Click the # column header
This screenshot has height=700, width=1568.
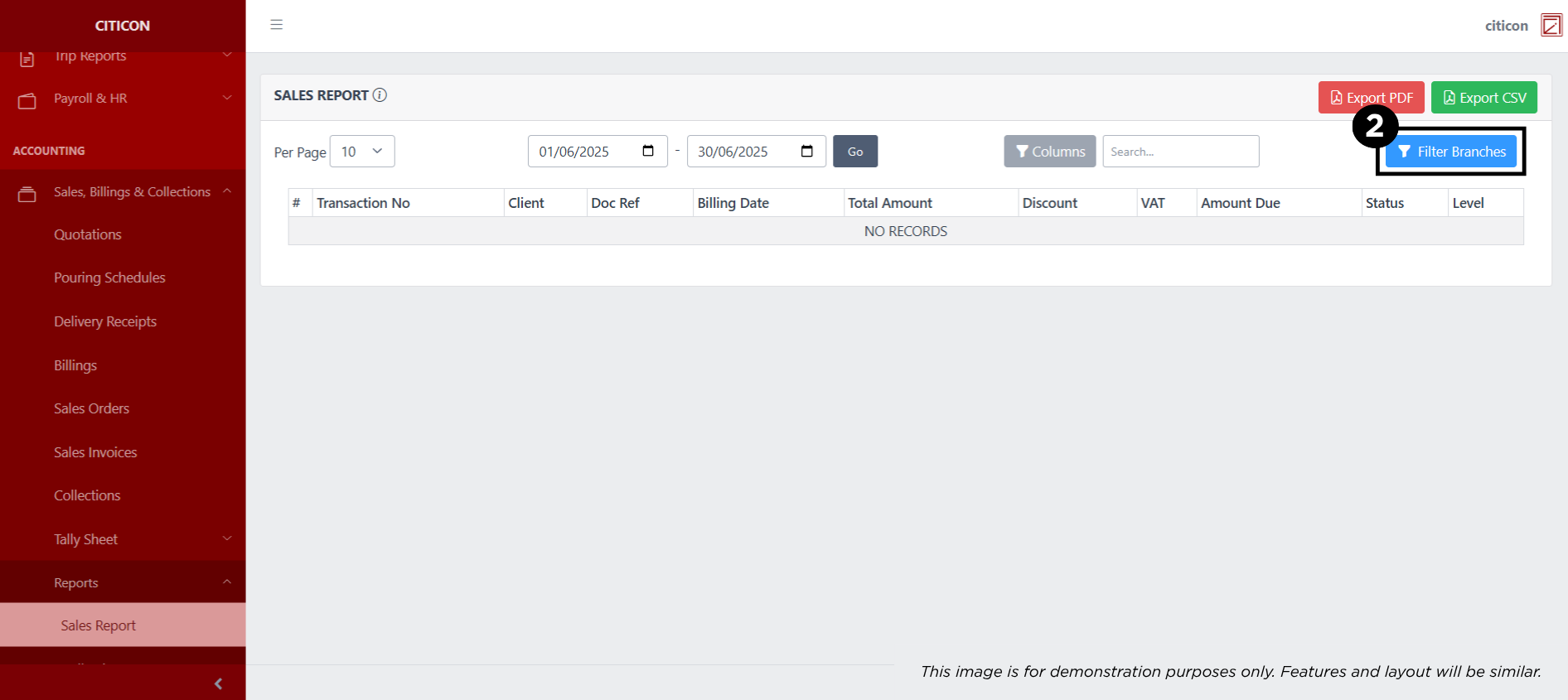[x=300, y=203]
